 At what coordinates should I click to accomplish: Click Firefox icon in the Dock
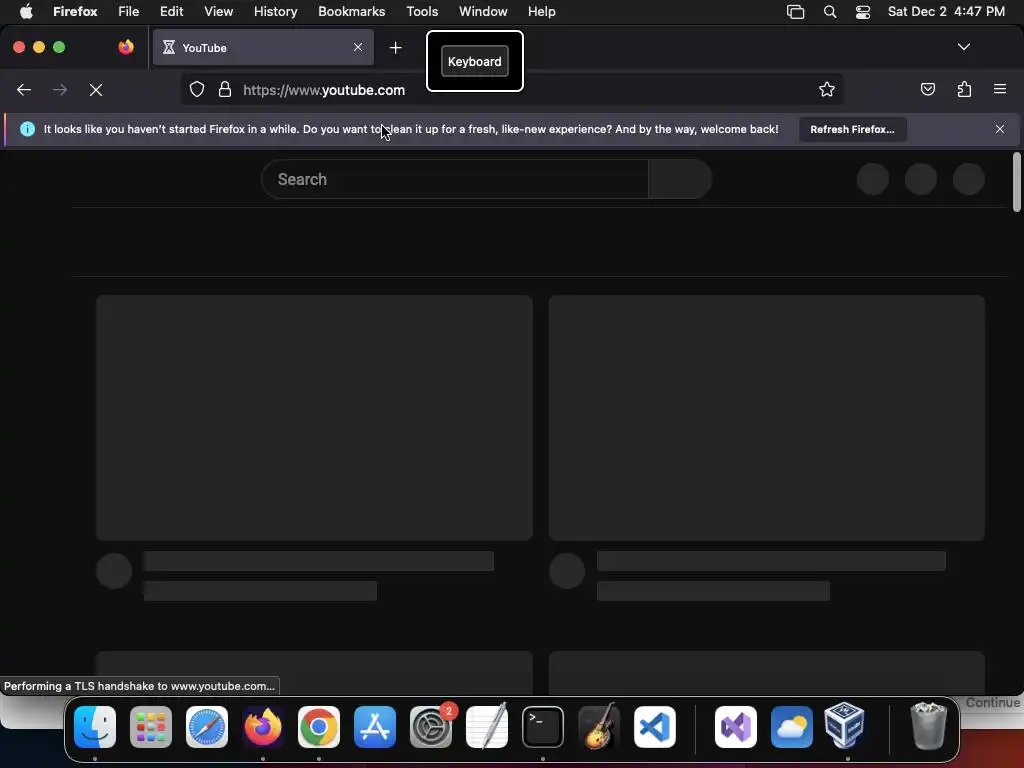click(263, 727)
